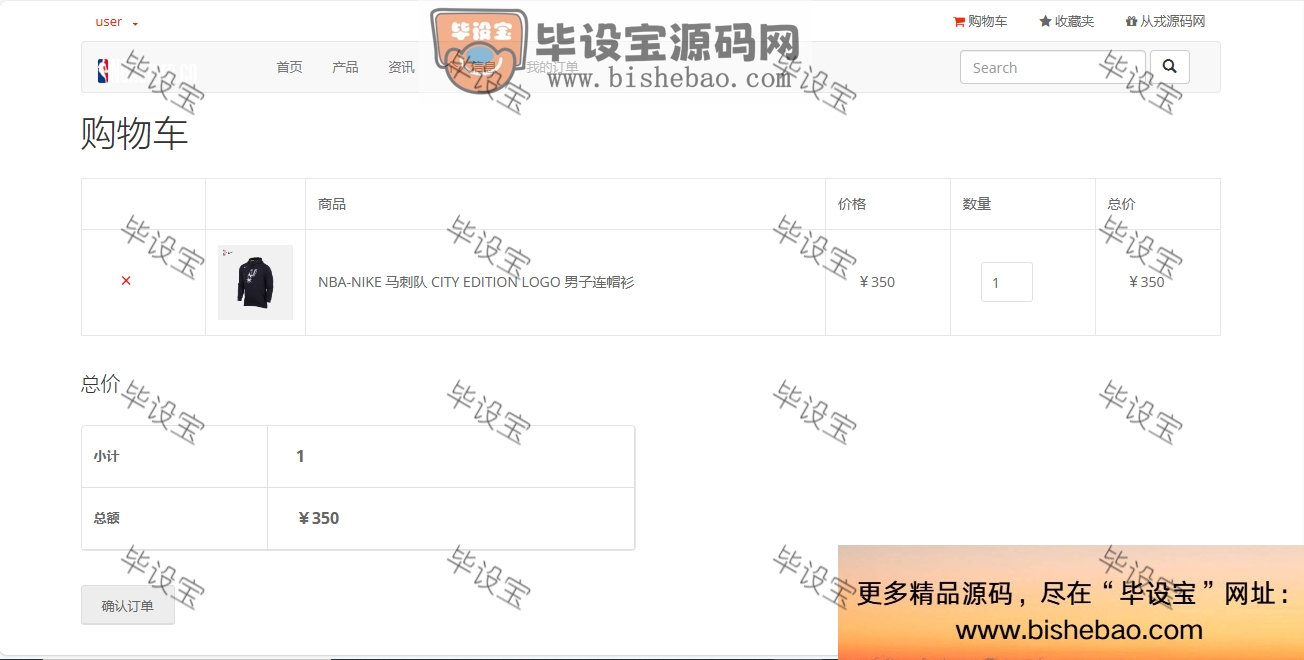The height and width of the screenshot is (660, 1304).
Task: Click the NBA logo icon
Action: [x=103, y=70]
